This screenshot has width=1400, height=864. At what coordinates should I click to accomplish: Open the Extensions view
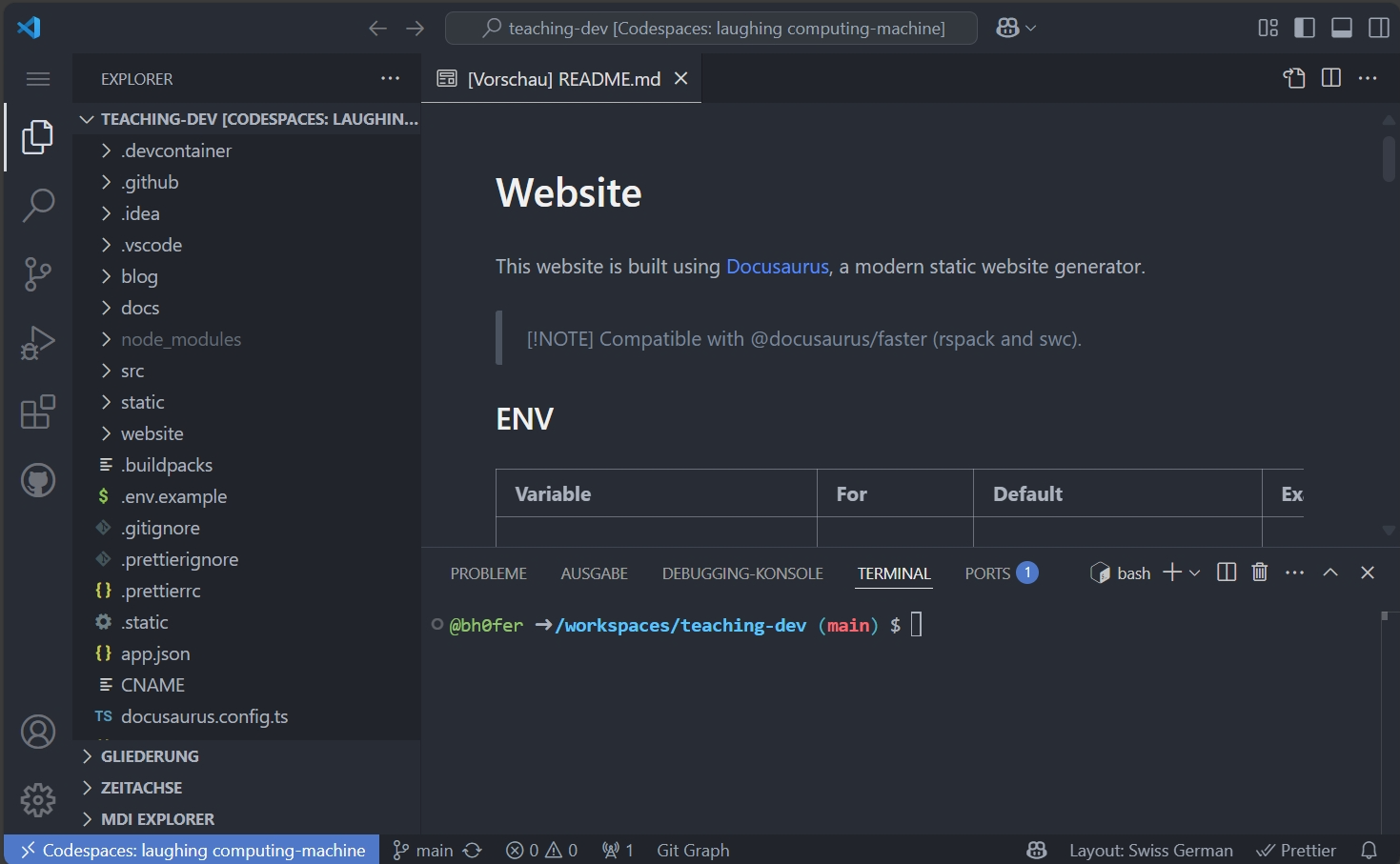click(x=38, y=412)
